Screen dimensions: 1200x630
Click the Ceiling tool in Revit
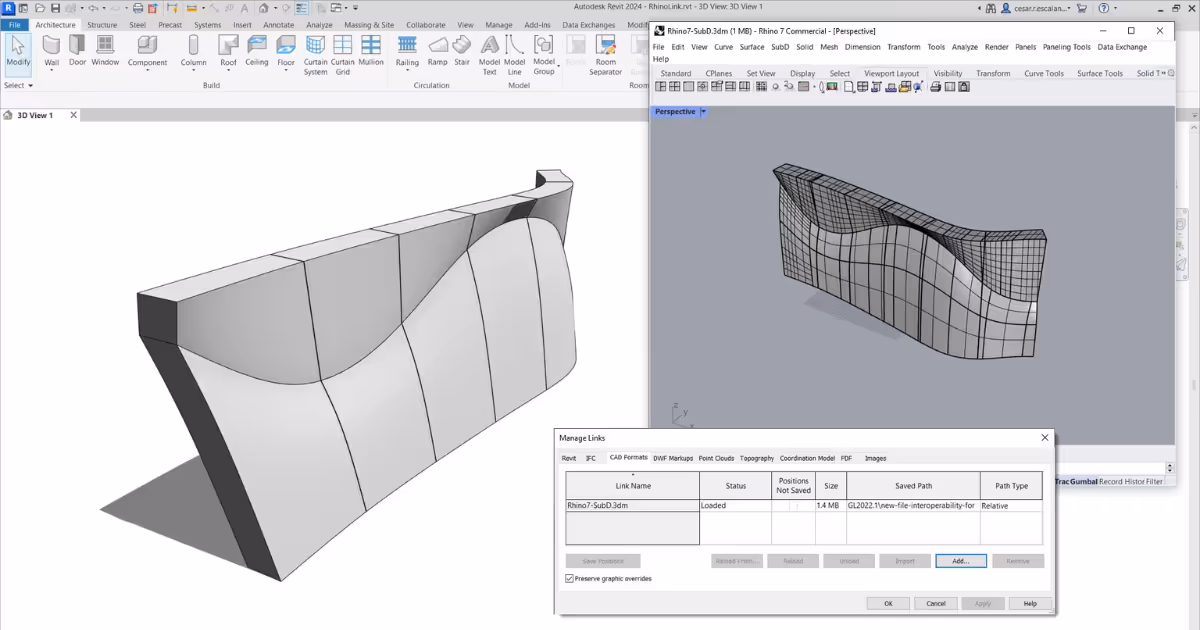257,51
